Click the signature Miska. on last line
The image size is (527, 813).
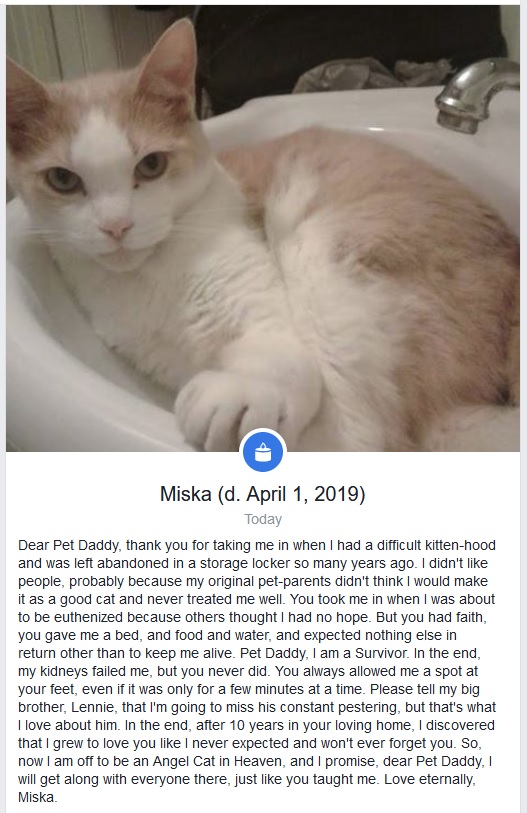point(38,797)
